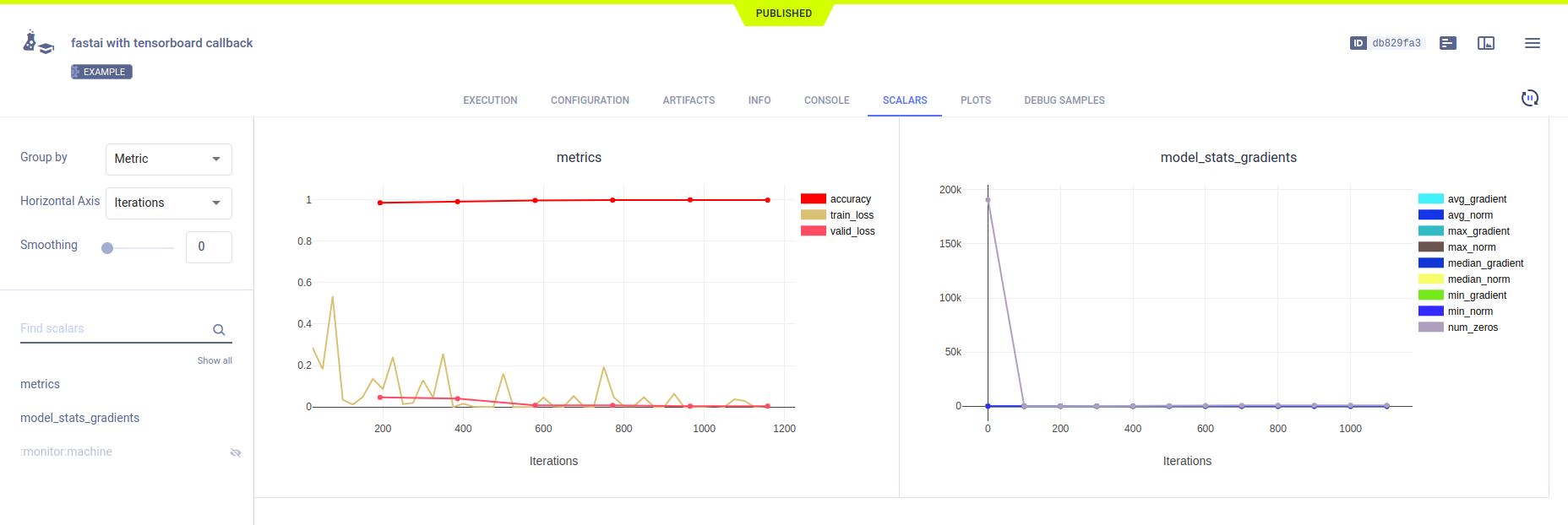Open the Group by Metric dropdown
Screen dimensions: 1568x525
(x=168, y=159)
